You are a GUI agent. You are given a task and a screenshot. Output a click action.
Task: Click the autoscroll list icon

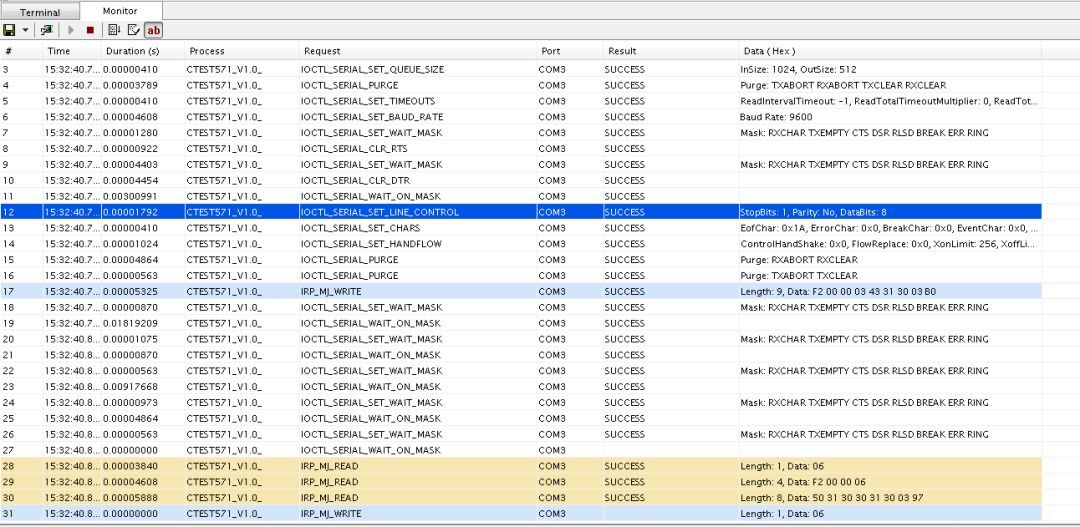click(114, 30)
